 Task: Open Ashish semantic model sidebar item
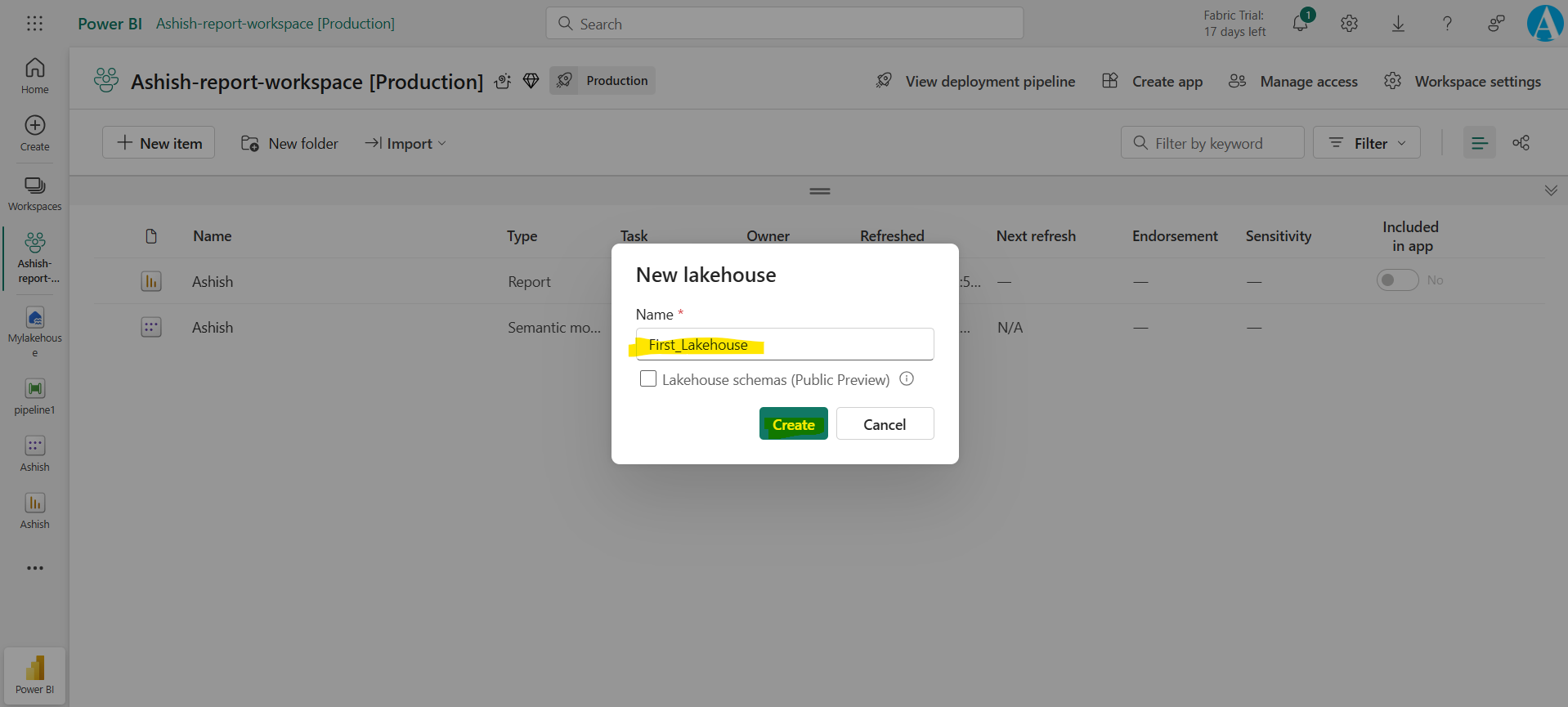pyautogui.click(x=34, y=454)
